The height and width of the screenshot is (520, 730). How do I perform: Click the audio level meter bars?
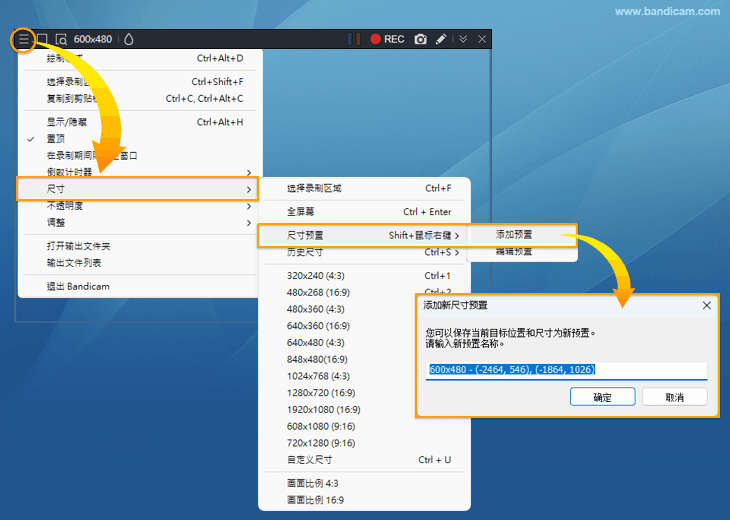click(354, 39)
